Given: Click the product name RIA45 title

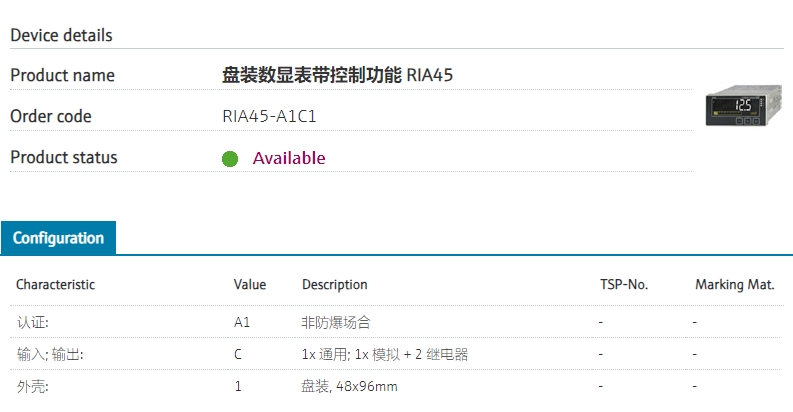Looking at the screenshot, I should point(338,75).
